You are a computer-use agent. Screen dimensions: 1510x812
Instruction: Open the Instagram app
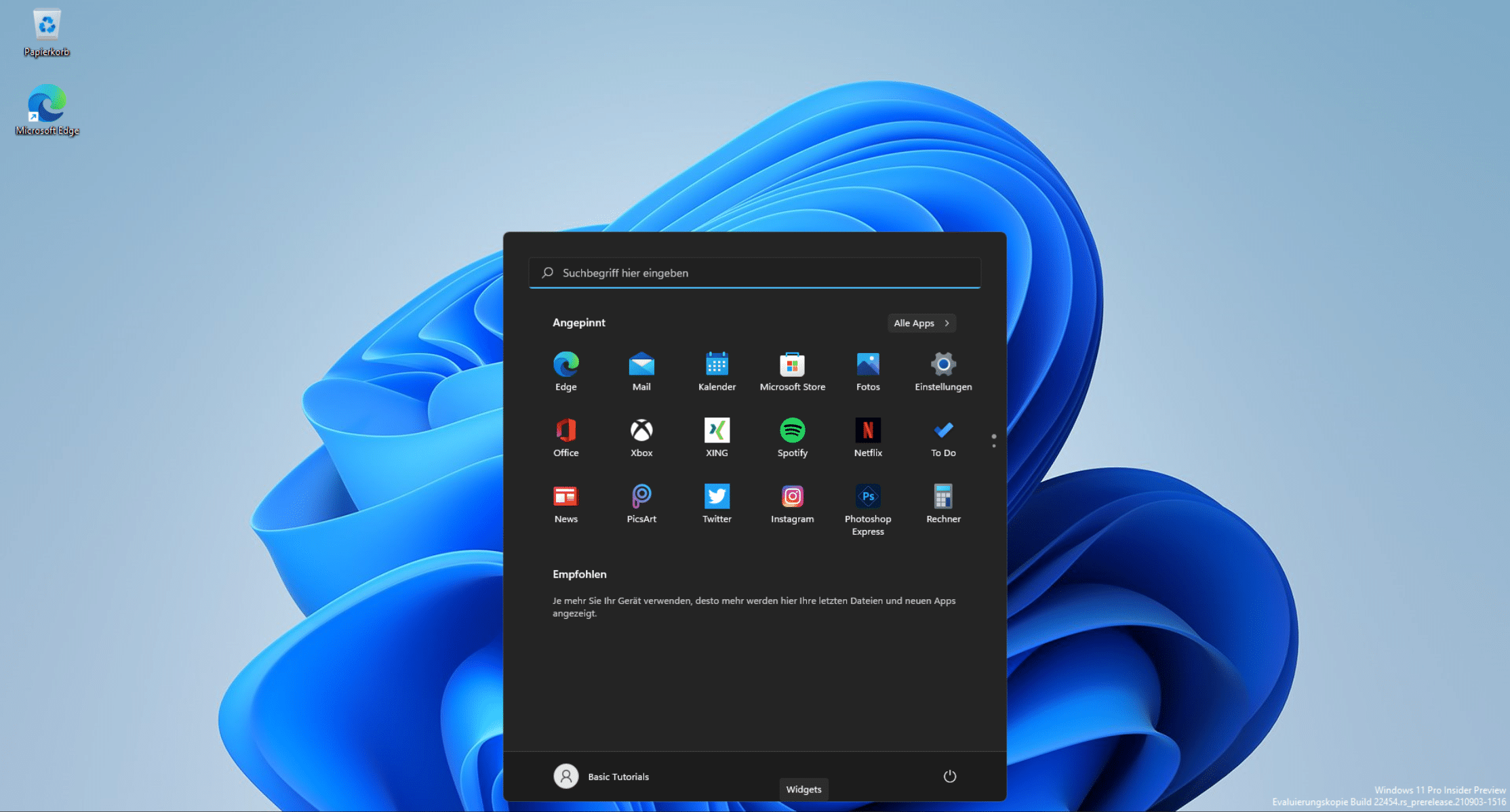click(792, 497)
